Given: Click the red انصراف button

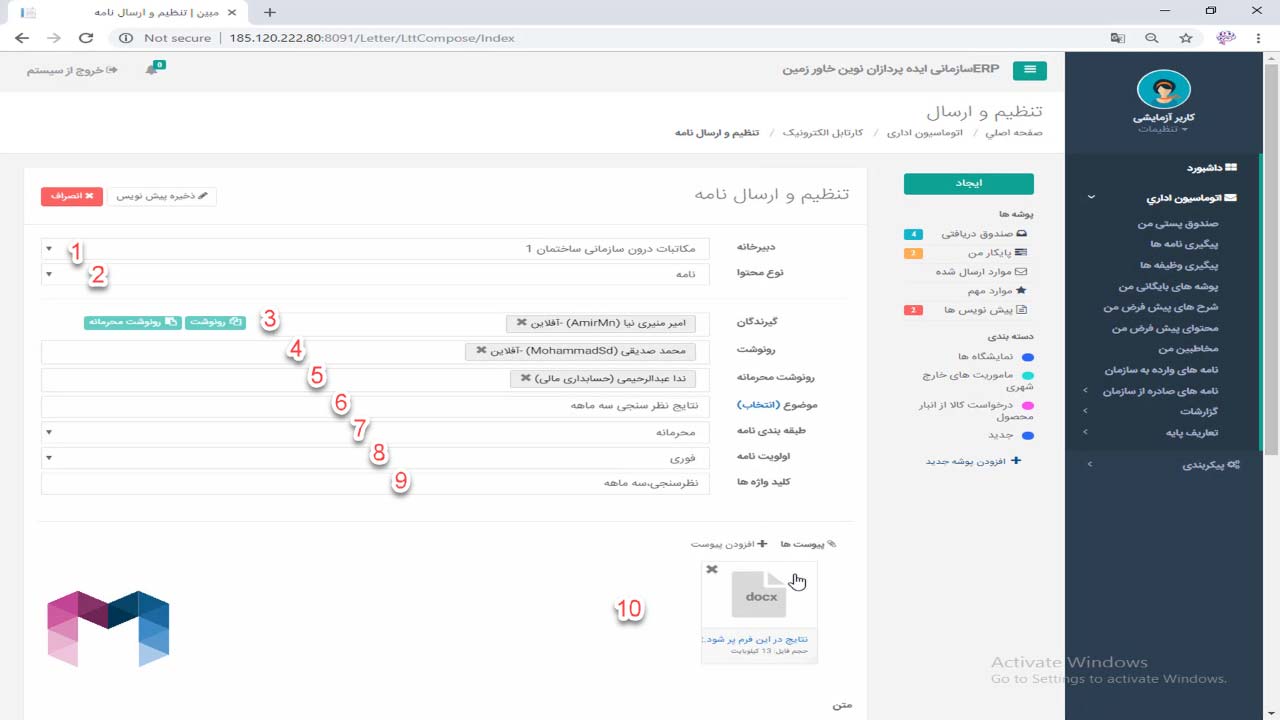Looking at the screenshot, I should (72, 196).
